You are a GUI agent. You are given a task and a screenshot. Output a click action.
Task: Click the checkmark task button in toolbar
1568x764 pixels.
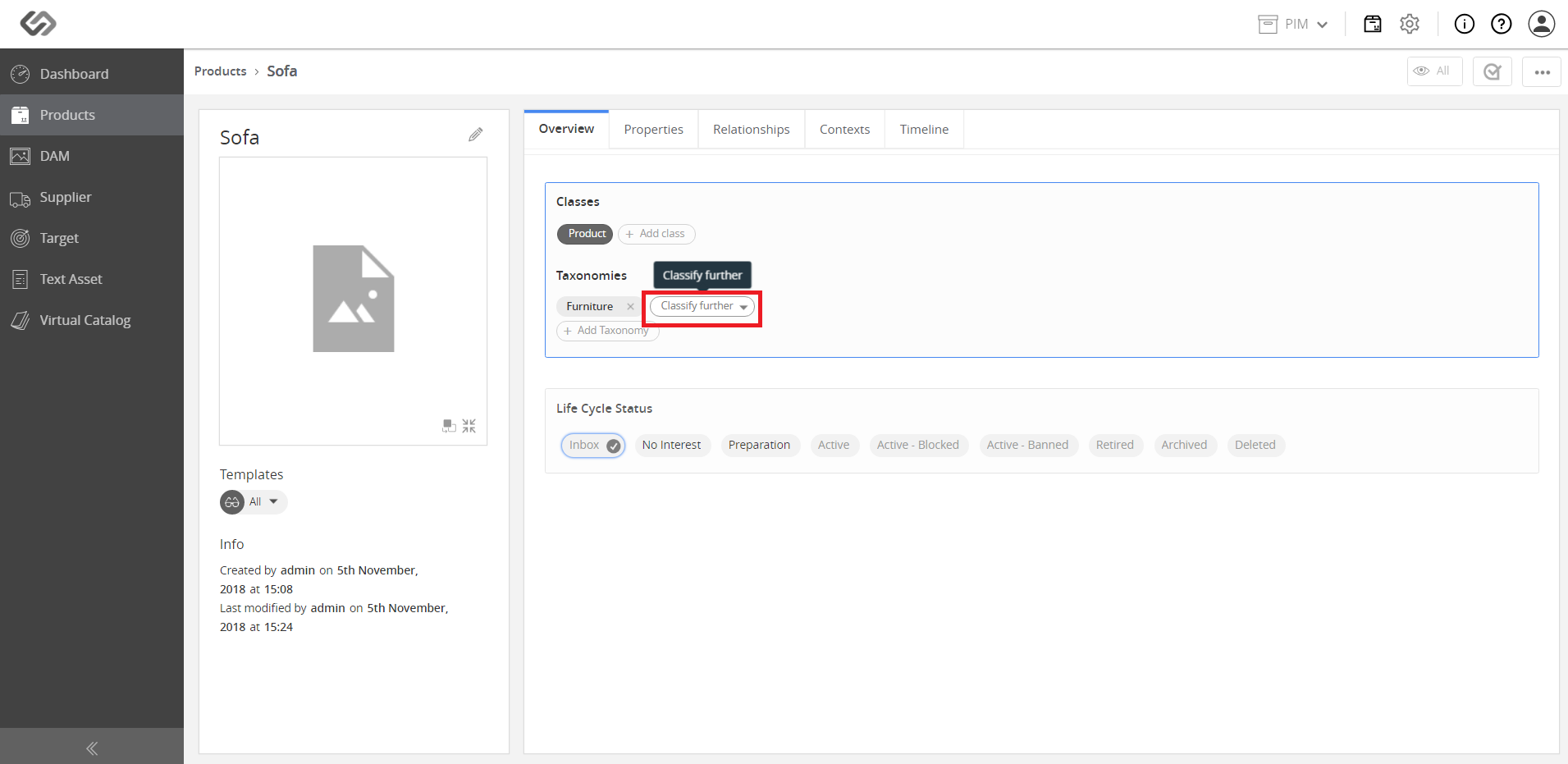pos(1492,71)
